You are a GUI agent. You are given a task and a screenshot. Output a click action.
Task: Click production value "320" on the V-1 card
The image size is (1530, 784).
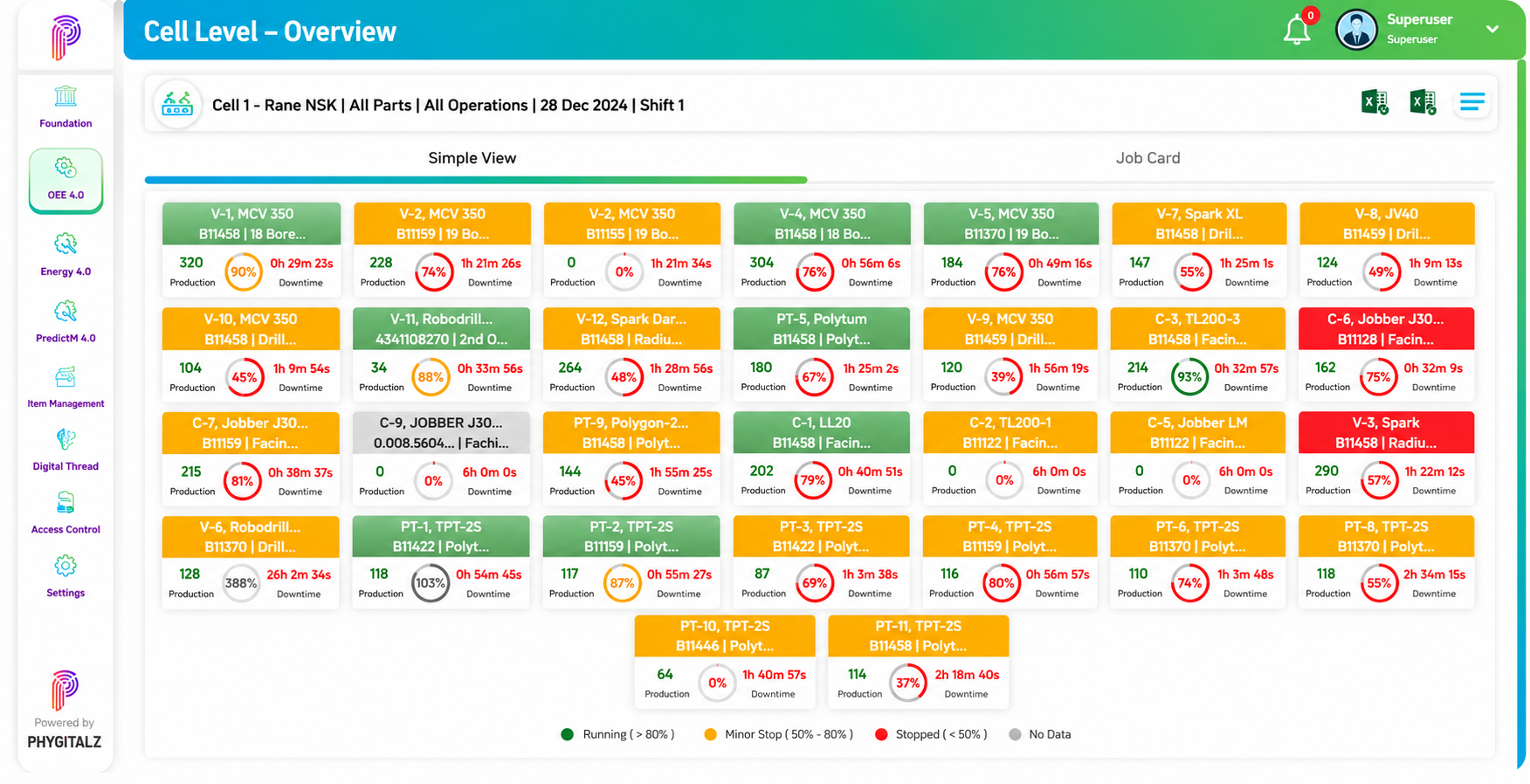pyautogui.click(x=191, y=263)
